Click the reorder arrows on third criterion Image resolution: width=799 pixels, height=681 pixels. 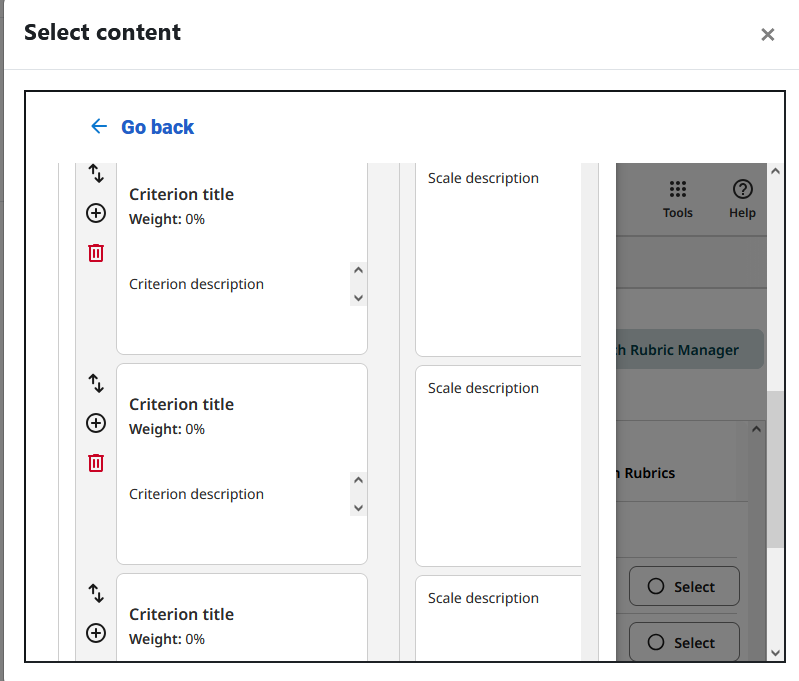click(x=96, y=593)
